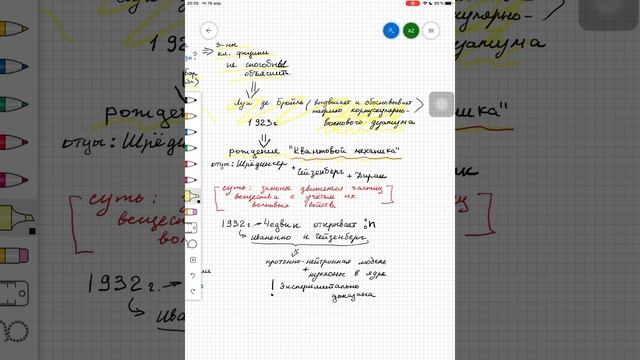Open the green "AZ" participant avatar

pyautogui.click(x=411, y=31)
